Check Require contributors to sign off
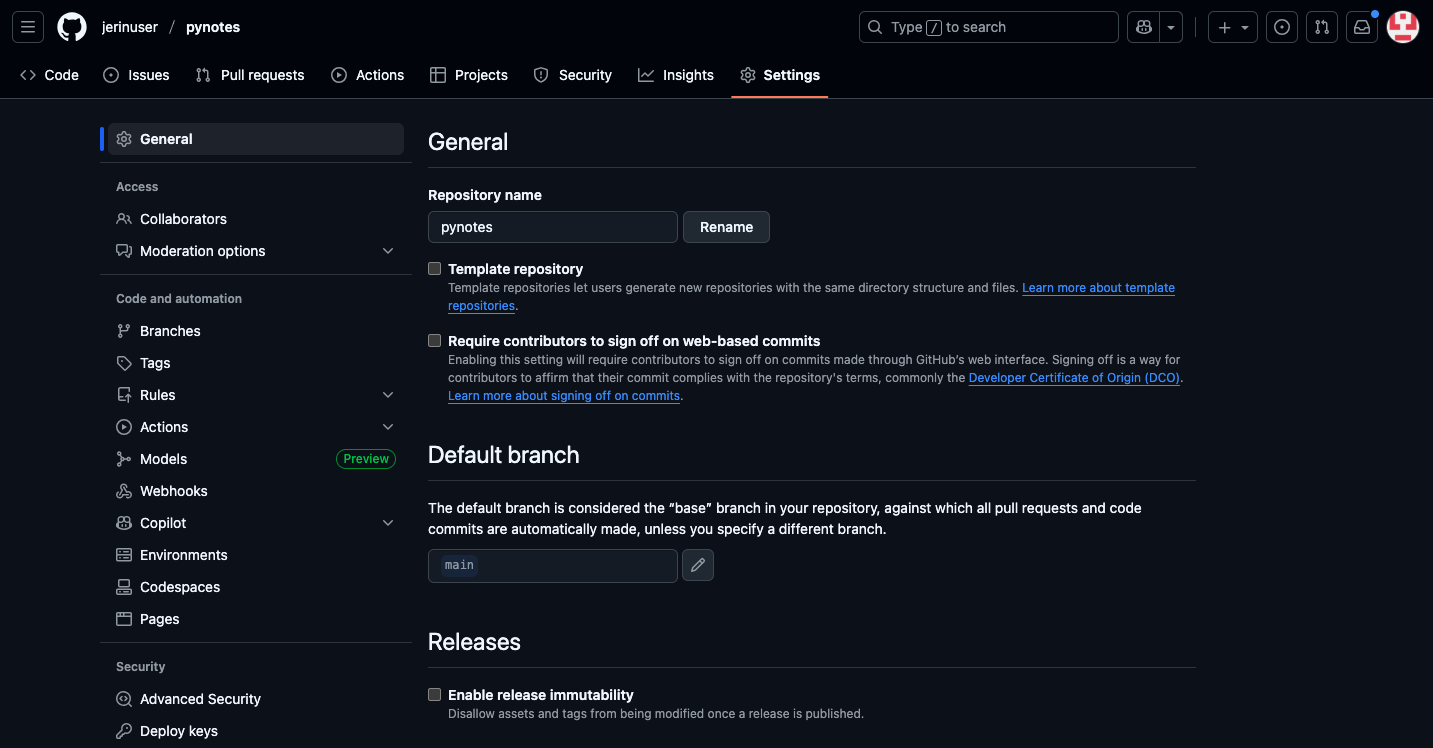 (x=435, y=341)
